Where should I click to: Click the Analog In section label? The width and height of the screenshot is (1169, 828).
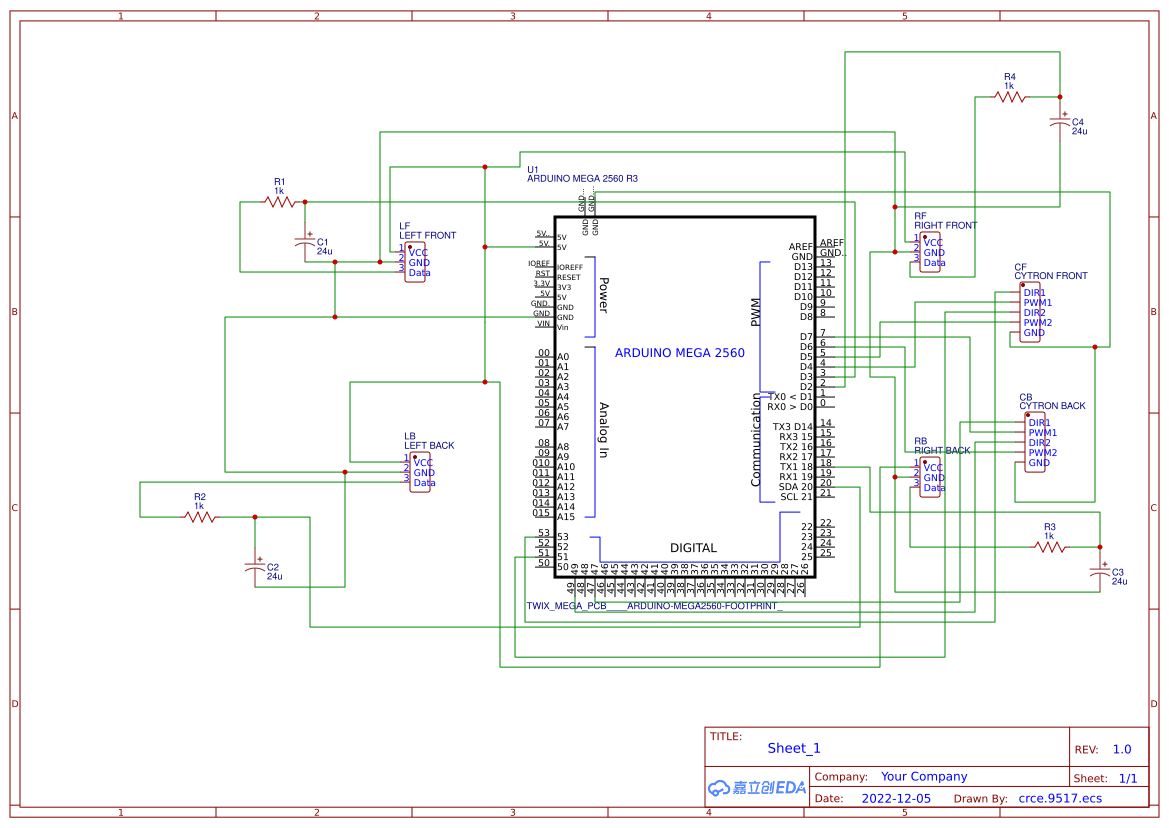(604, 430)
